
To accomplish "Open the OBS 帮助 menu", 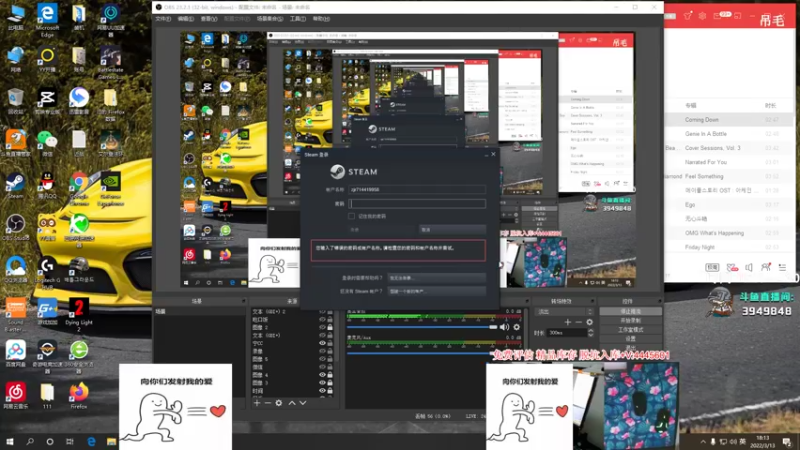I will [321, 19].
